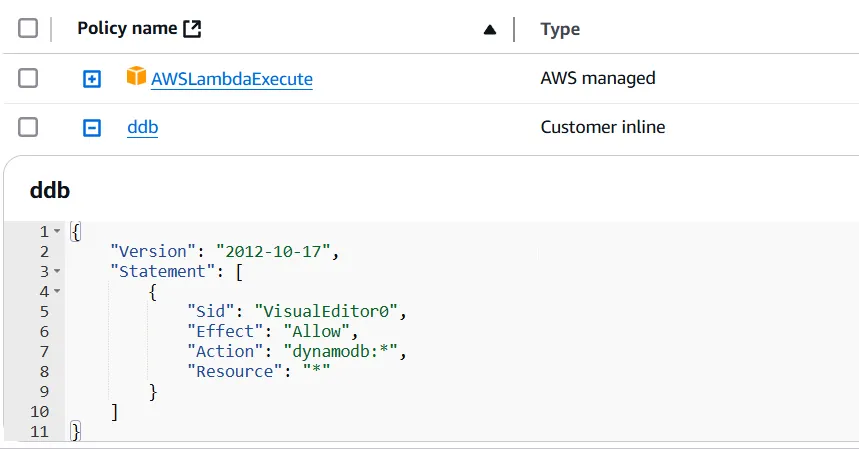Click line number 11 in the editor gutter
Viewport: 859px width, 449px height.
pyautogui.click(x=40, y=431)
